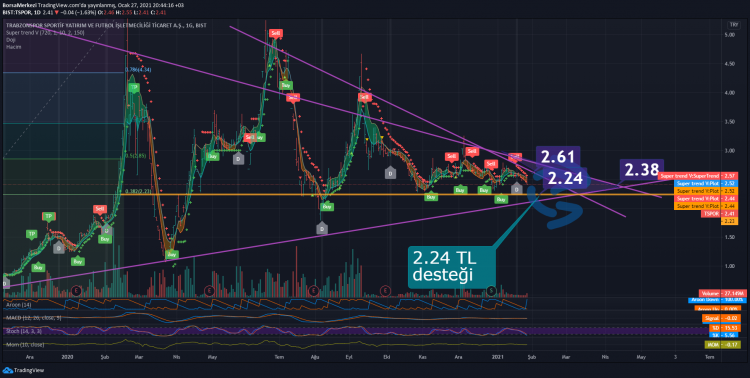Screen dimensions: 750x378
Task: Click the Volume 27.149M scale label
Action: (x=722, y=293)
